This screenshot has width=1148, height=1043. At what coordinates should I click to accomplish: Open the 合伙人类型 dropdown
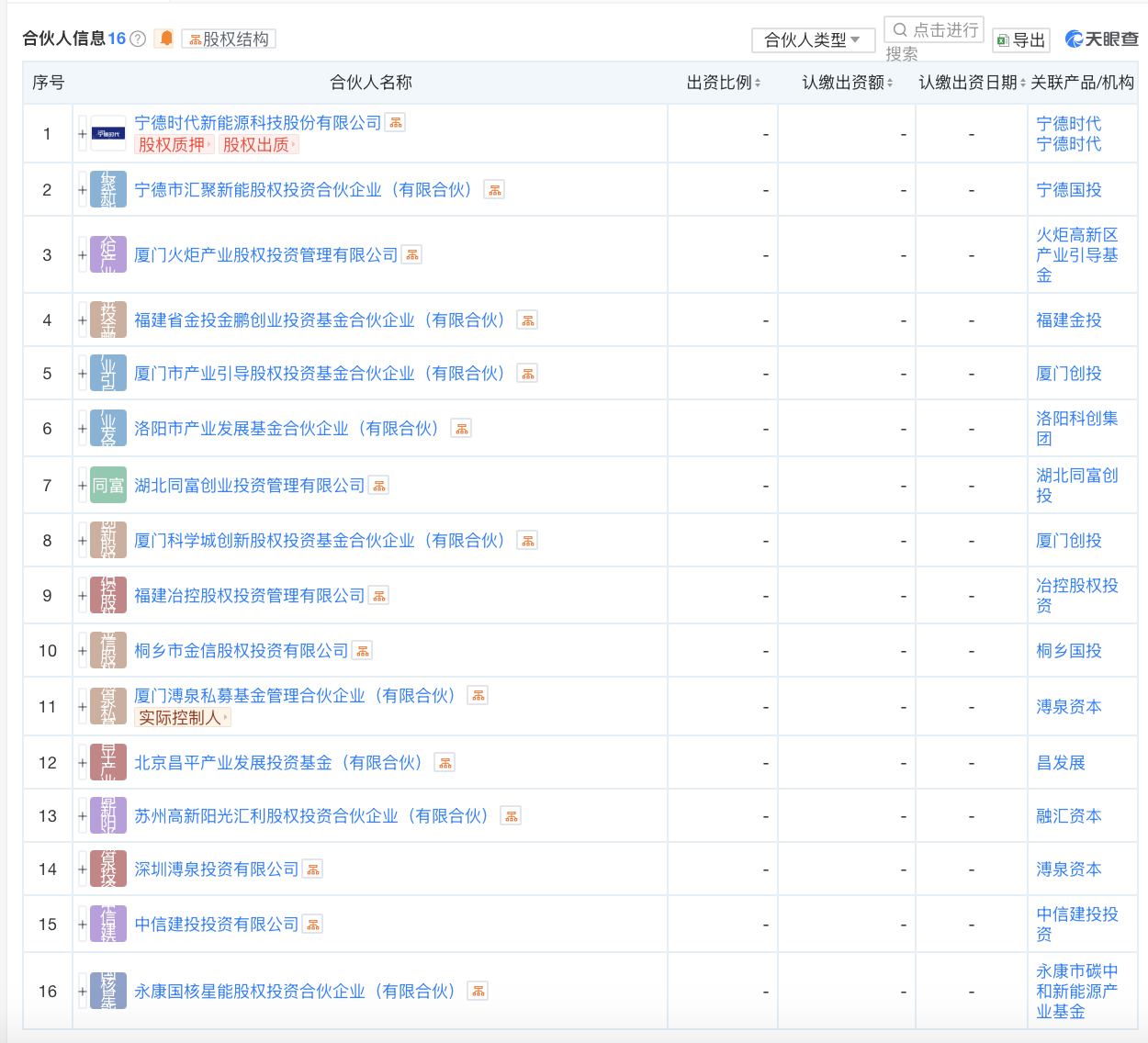[x=813, y=40]
